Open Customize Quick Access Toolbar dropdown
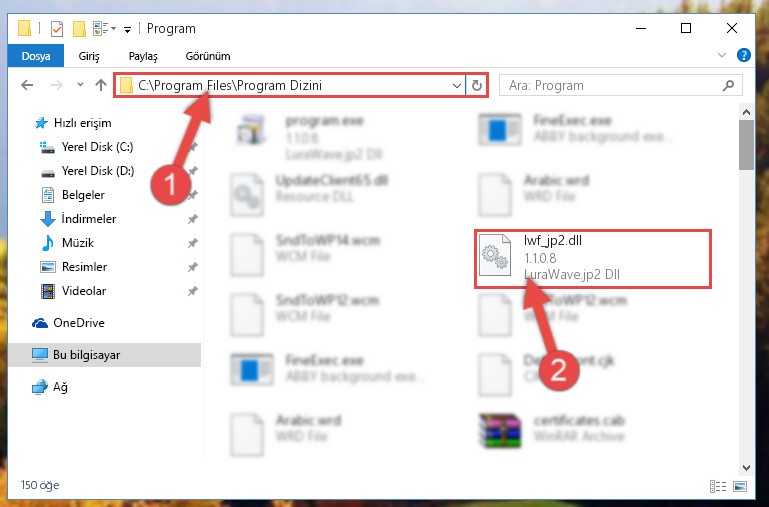The width and height of the screenshot is (769, 507). click(127, 29)
